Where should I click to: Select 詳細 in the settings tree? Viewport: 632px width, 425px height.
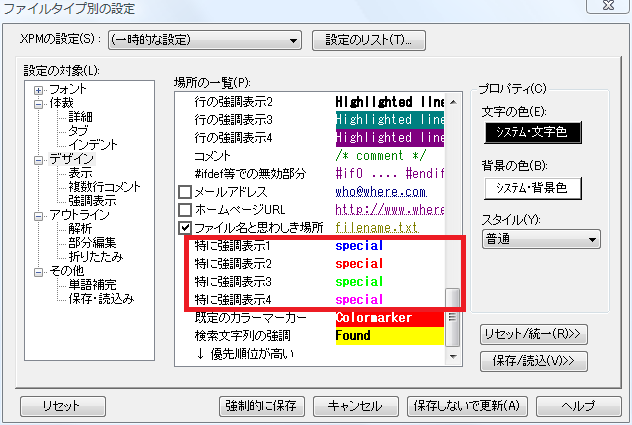coord(80,117)
